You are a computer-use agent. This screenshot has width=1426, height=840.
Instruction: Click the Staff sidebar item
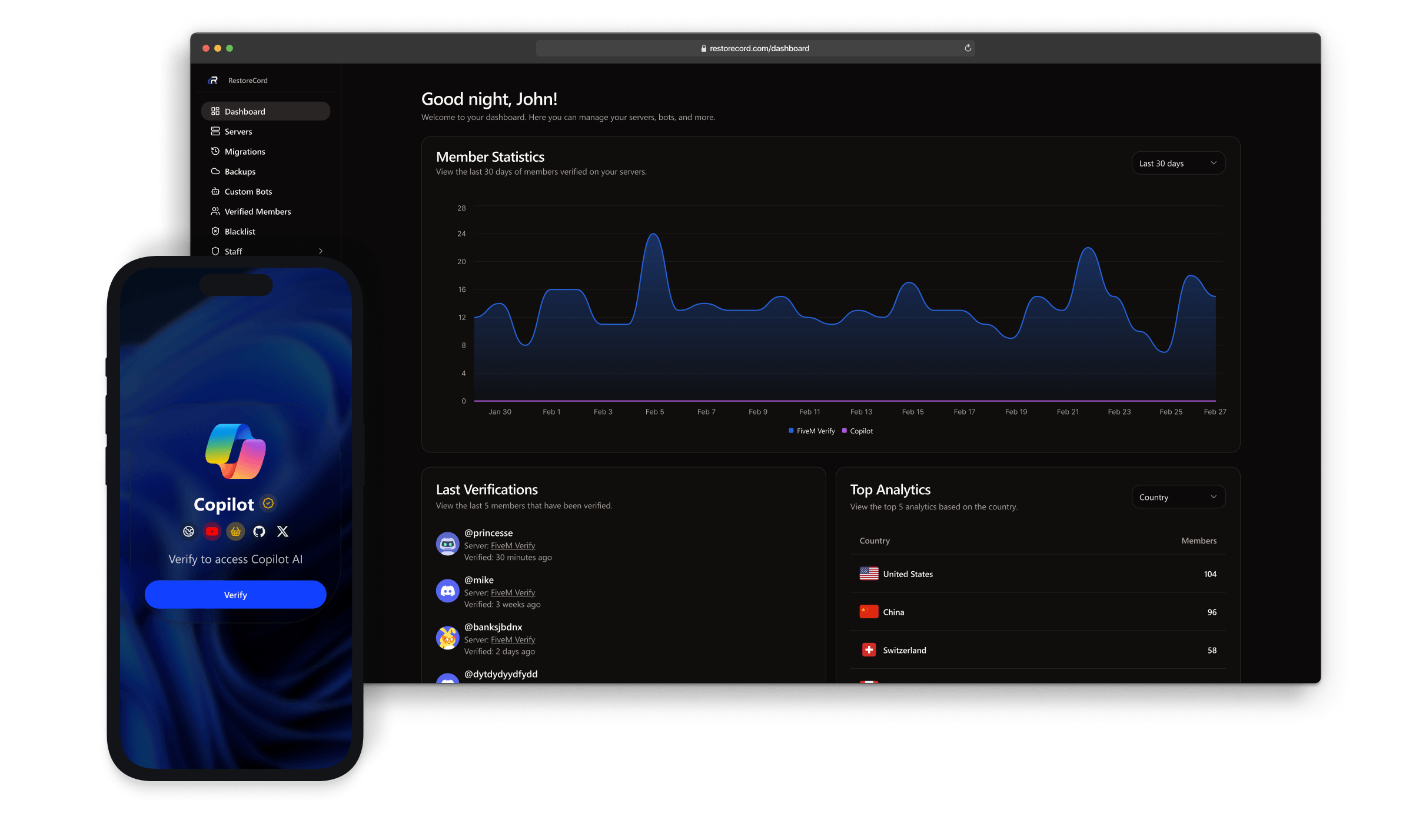pos(265,251)
